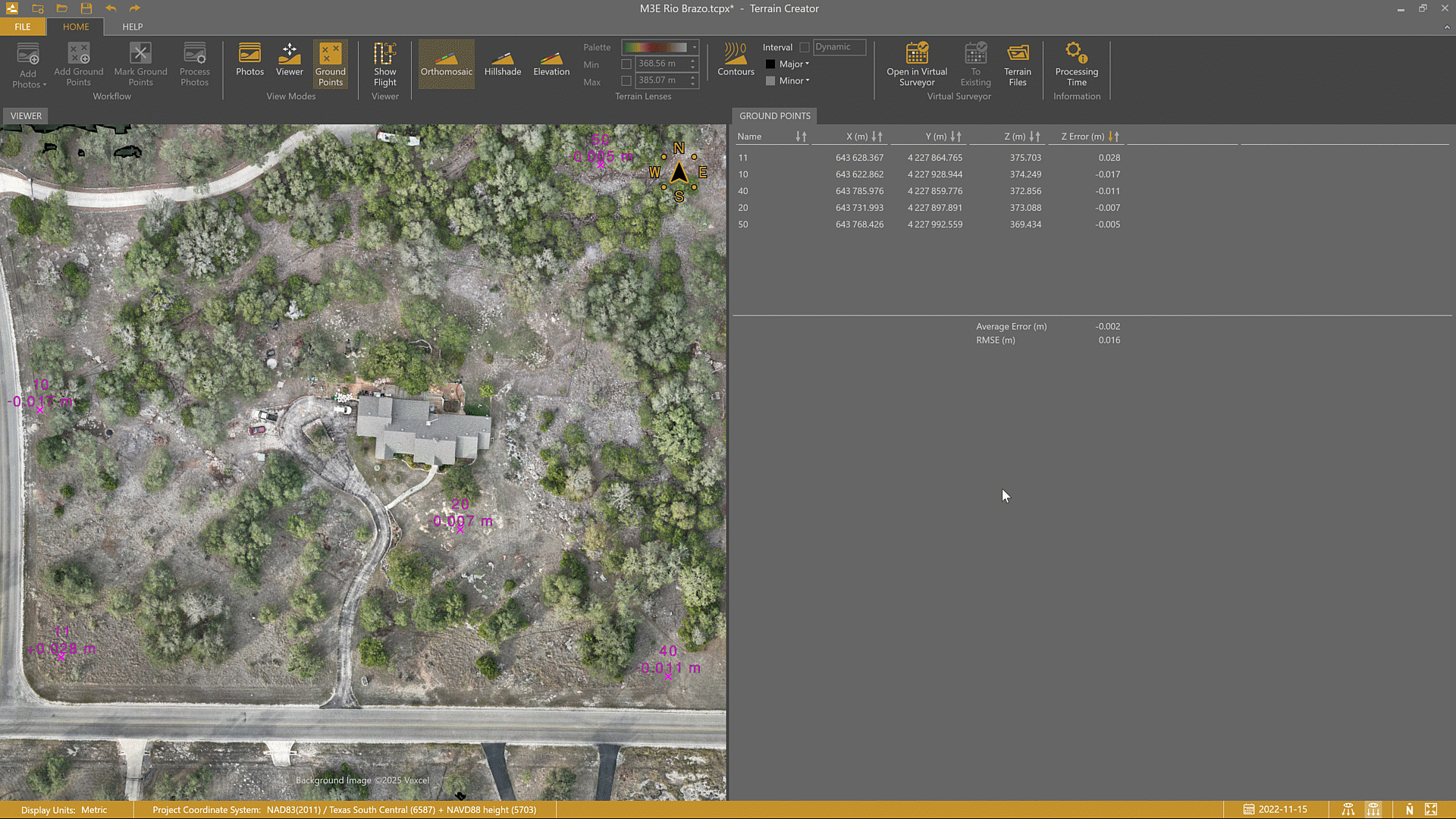Image resolution: width=1456 pixels, height=819 pixels.
Task: Expand the Palette color dropdown
Action: (694, 48)
